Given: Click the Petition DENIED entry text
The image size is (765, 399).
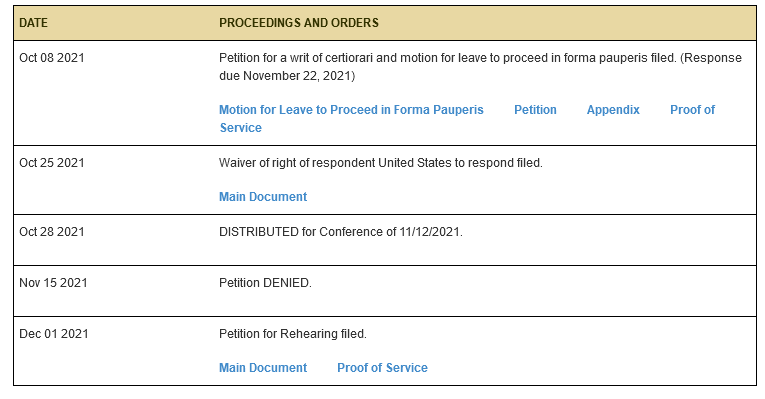Looking at the screenshot, I should point(265,283).
